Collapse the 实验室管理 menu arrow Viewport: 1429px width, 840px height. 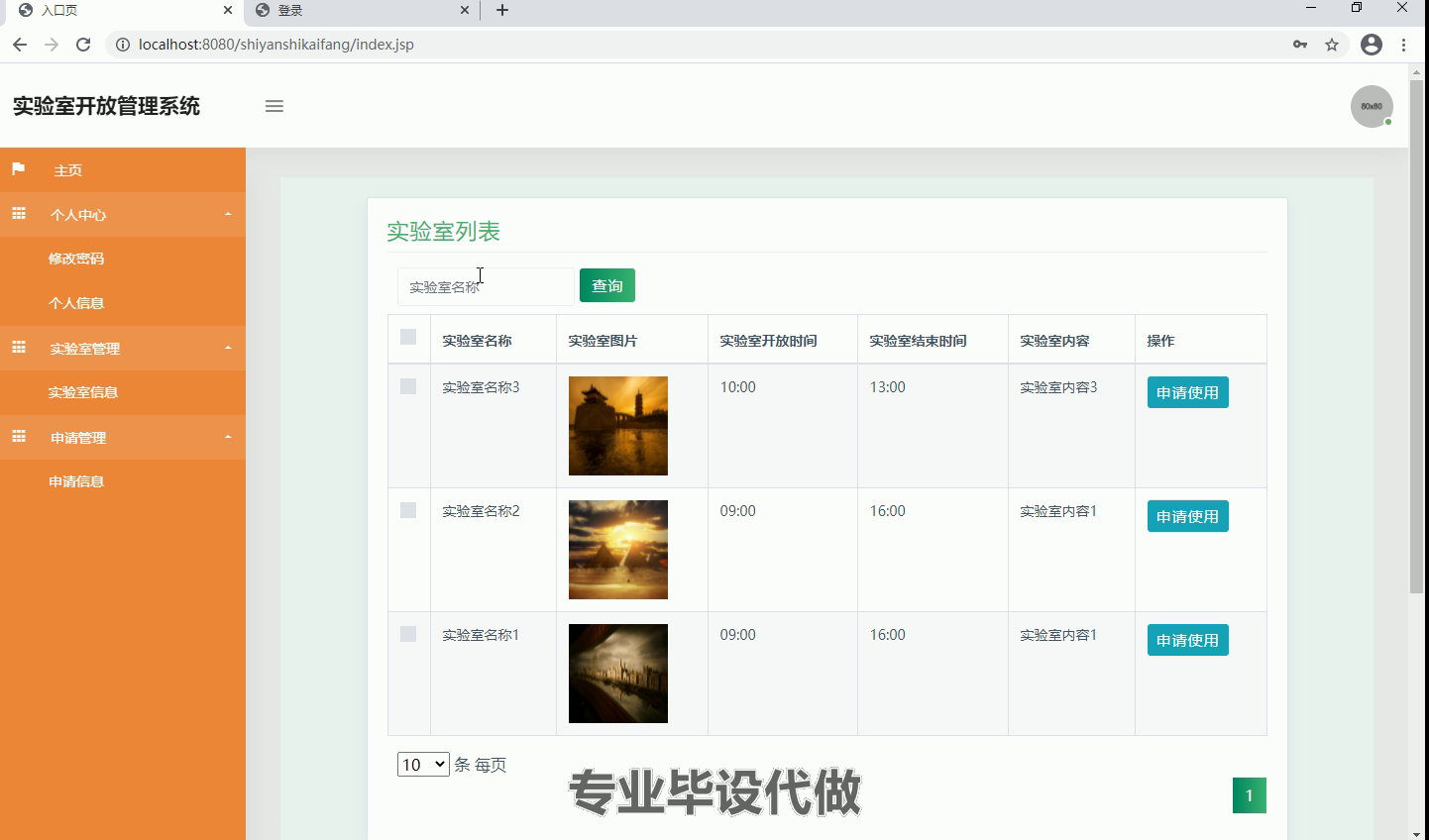[x=228, y=348]
